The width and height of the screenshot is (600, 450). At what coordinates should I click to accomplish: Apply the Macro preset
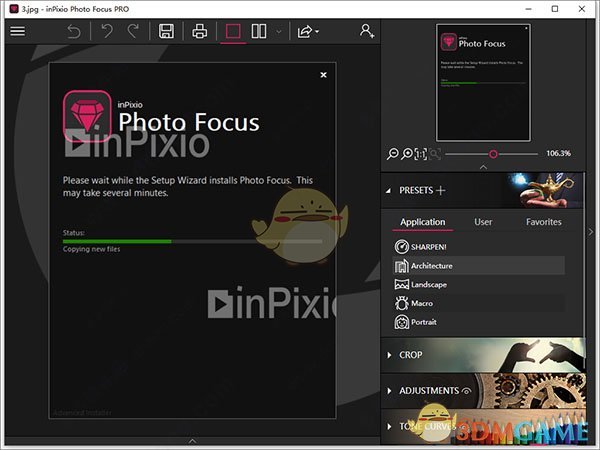[479, 303]
